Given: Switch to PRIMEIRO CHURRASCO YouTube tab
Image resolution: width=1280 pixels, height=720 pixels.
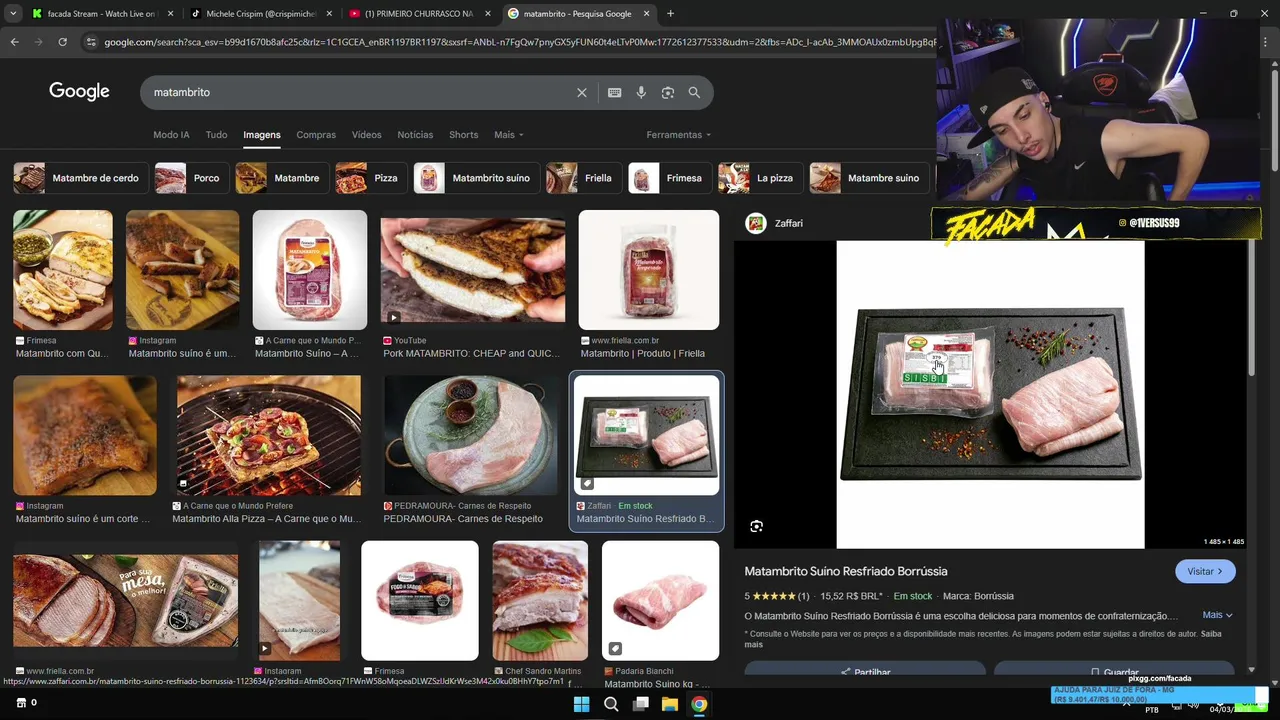Looking at the screenshot, I should 420,14.
